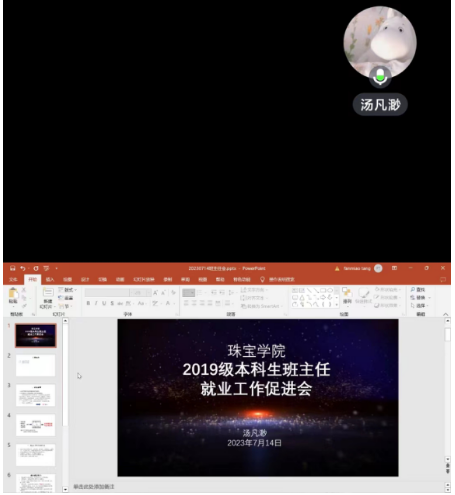Select slide 3 thumbnail

click(35, 395)
